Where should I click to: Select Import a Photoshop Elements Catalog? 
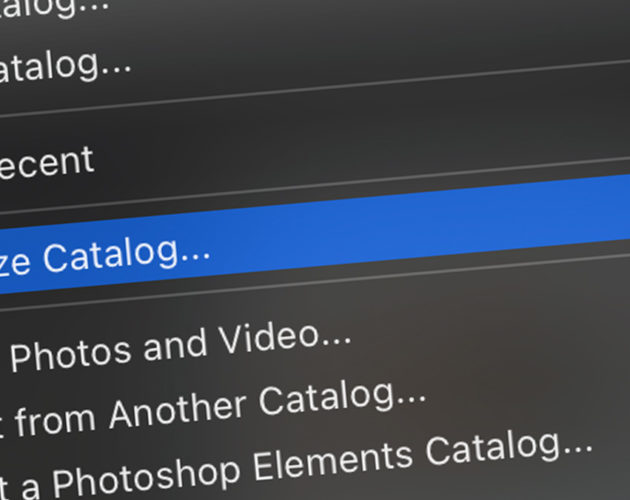coord(295,466)
